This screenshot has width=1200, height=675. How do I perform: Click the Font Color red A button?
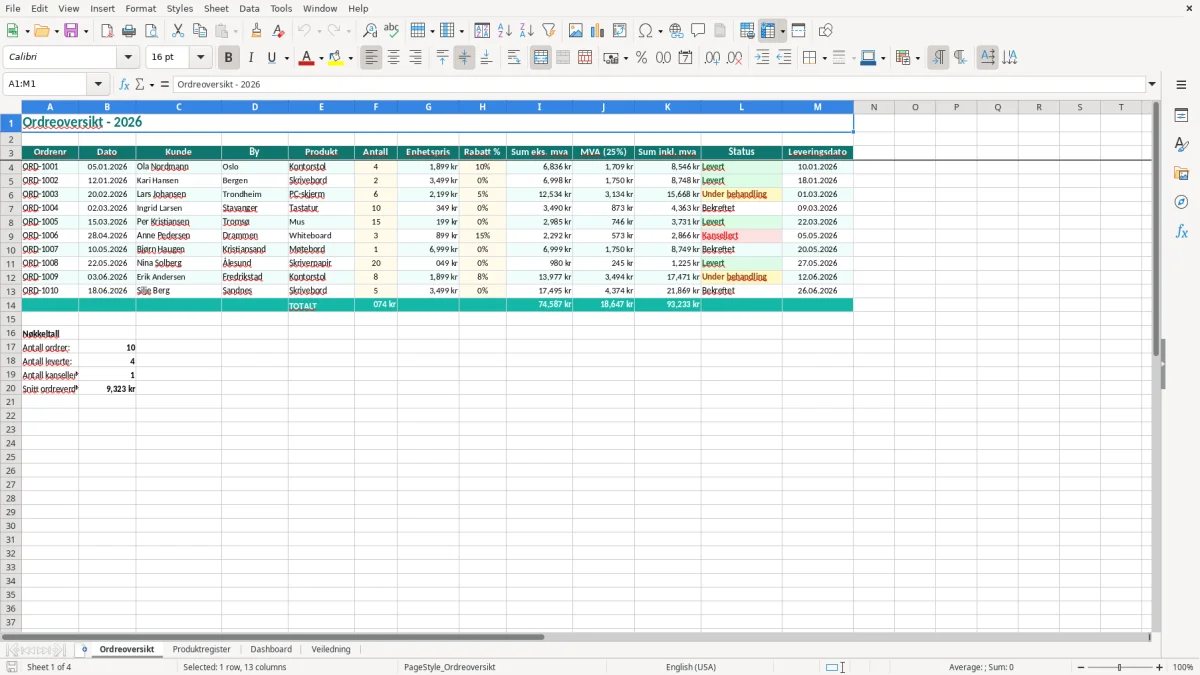(x=306, y=58)
